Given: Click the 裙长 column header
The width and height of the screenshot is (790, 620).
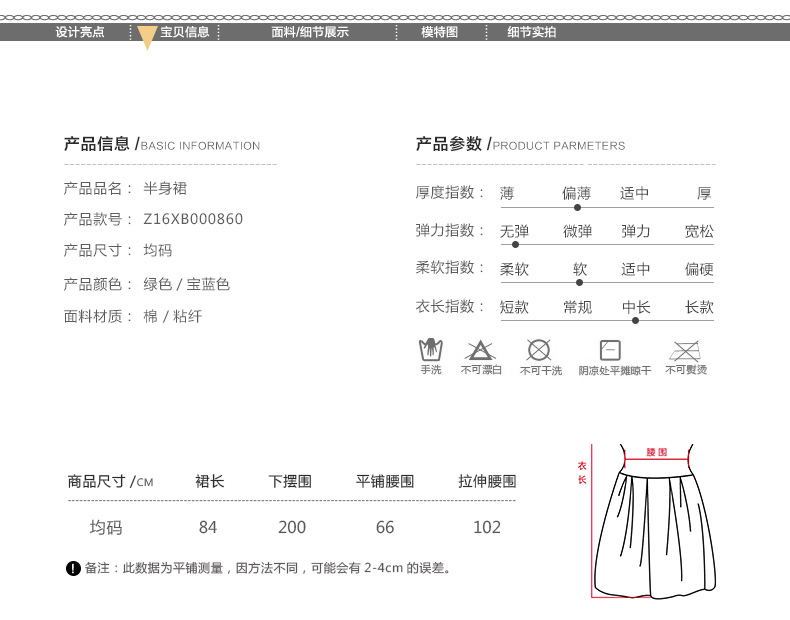Looking at the screenshot, I should tap(210, 481).
